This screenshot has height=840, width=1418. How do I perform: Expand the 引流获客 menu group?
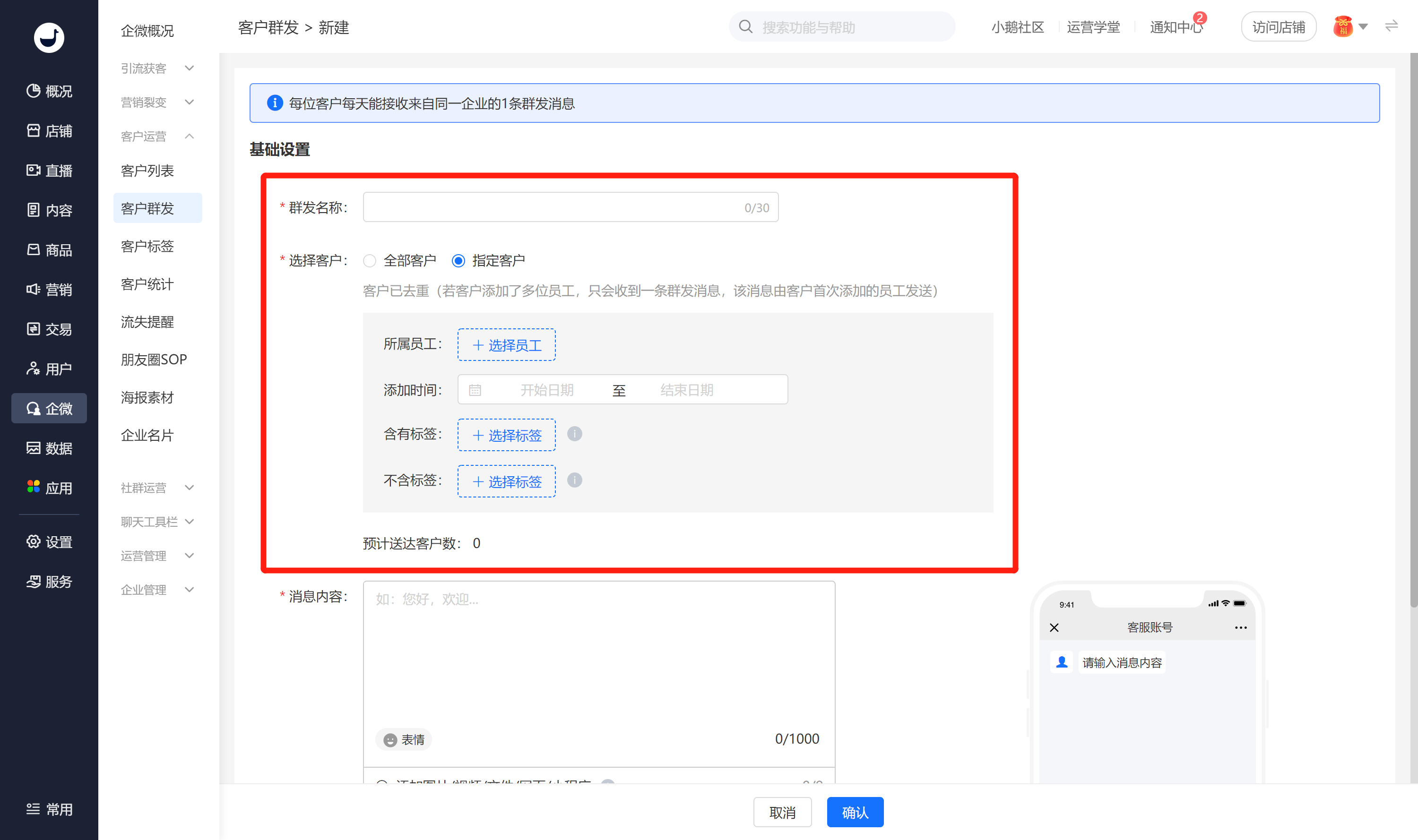pos(157,68)
